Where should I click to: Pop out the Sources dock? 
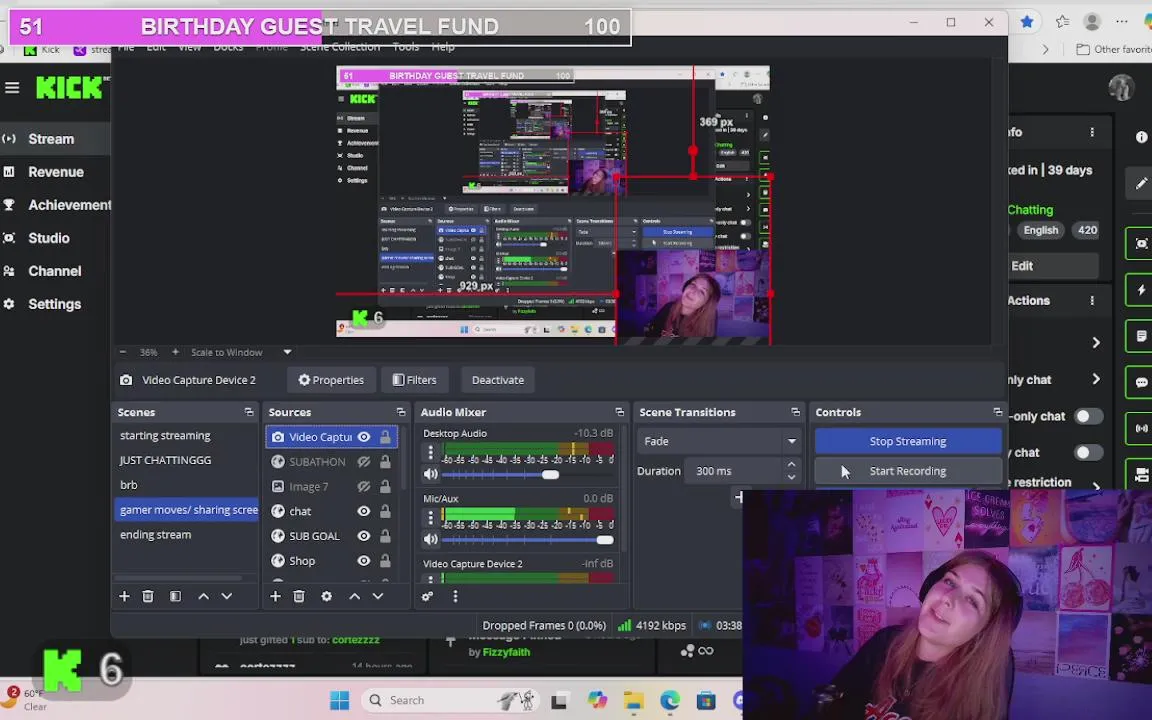(x=400, y=412)
